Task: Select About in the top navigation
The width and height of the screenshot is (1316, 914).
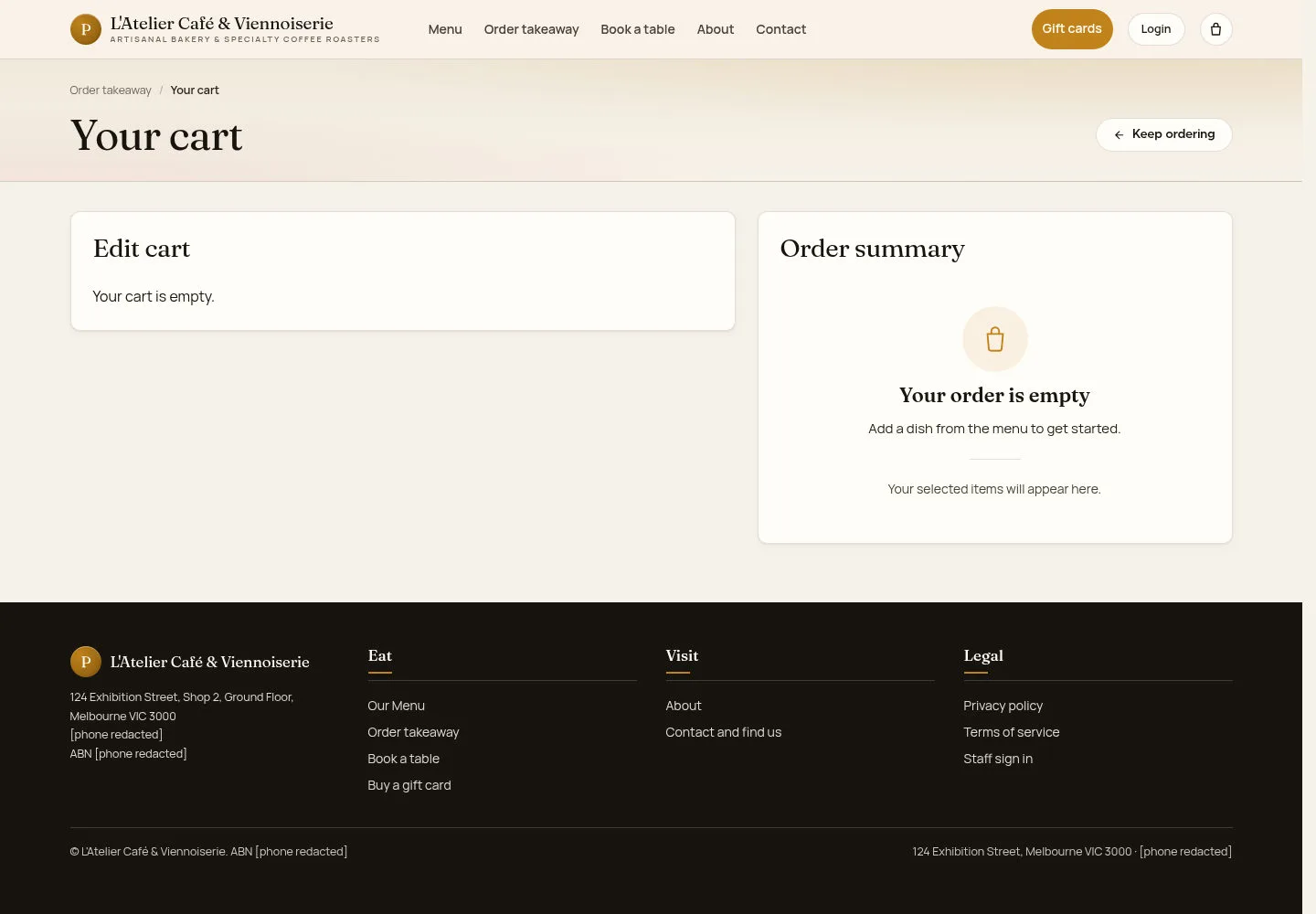Action: pyautogui.click(x=716, y=29)
